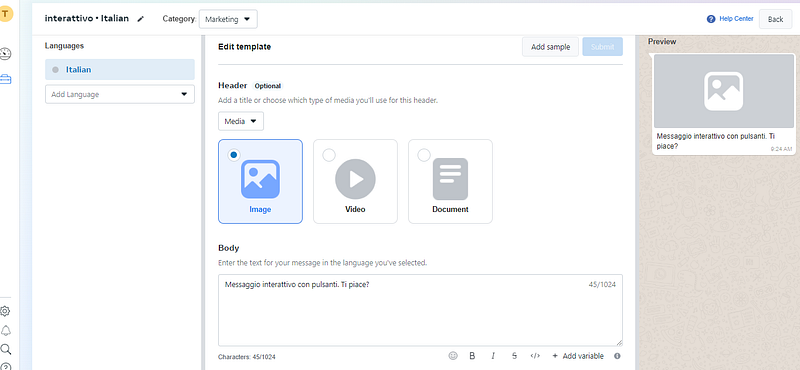Click the Video card label

click(x=355, y=209)
